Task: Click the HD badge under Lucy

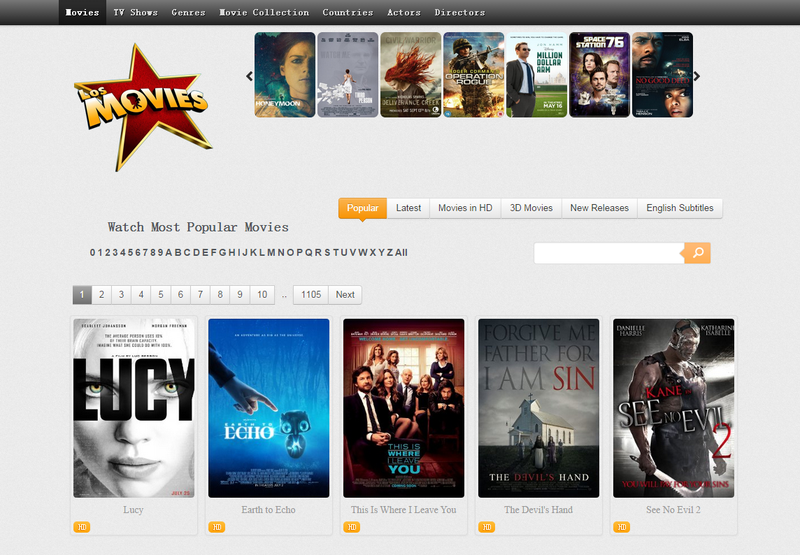Action: pyautogui.click(x=82, y=527)
